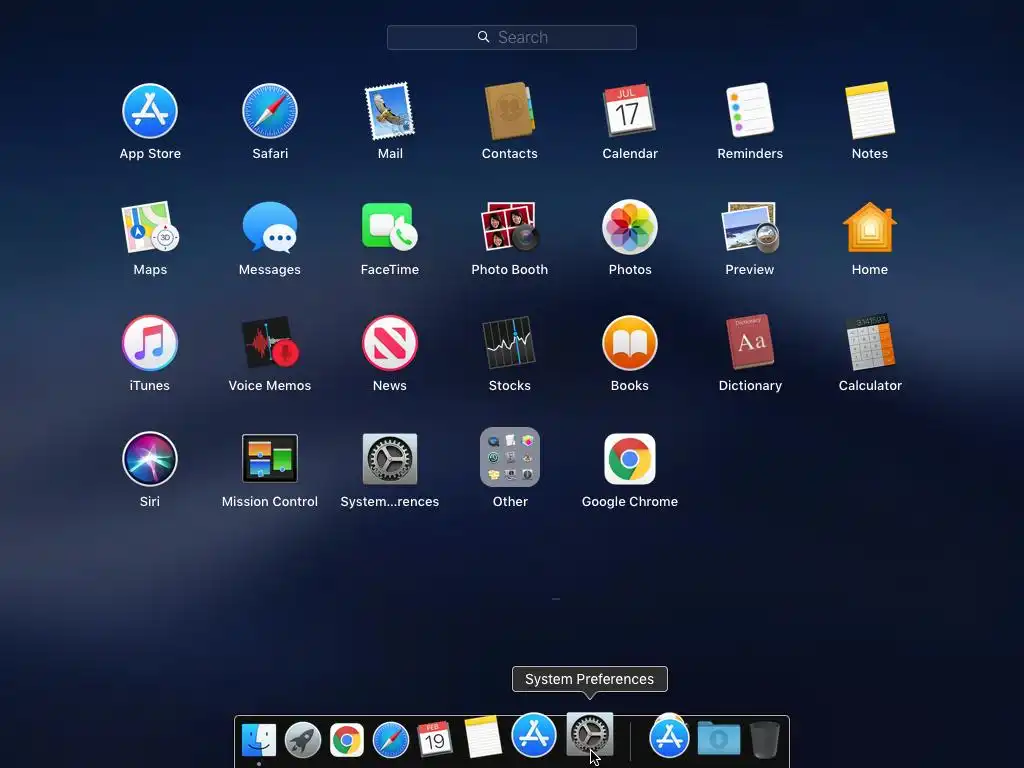
Task: Open the Maps app
Action: (x=150, y=227)
